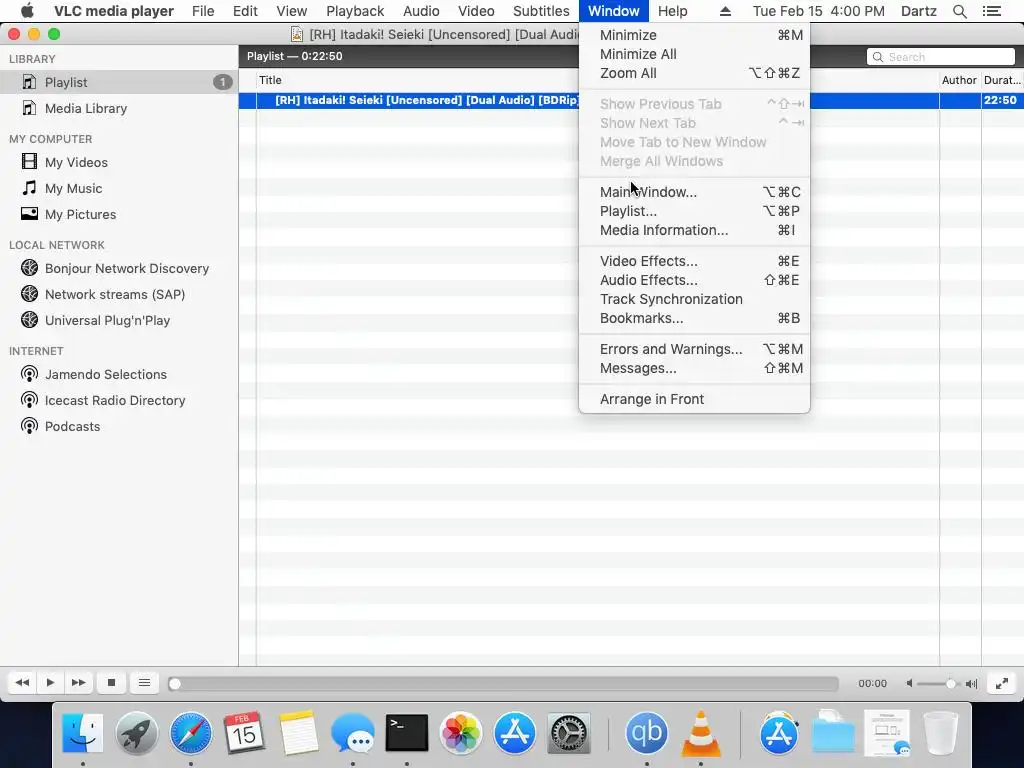Click the eject icon in menu bar
The height and width of the screenshot is (768, 1024).
726,11
